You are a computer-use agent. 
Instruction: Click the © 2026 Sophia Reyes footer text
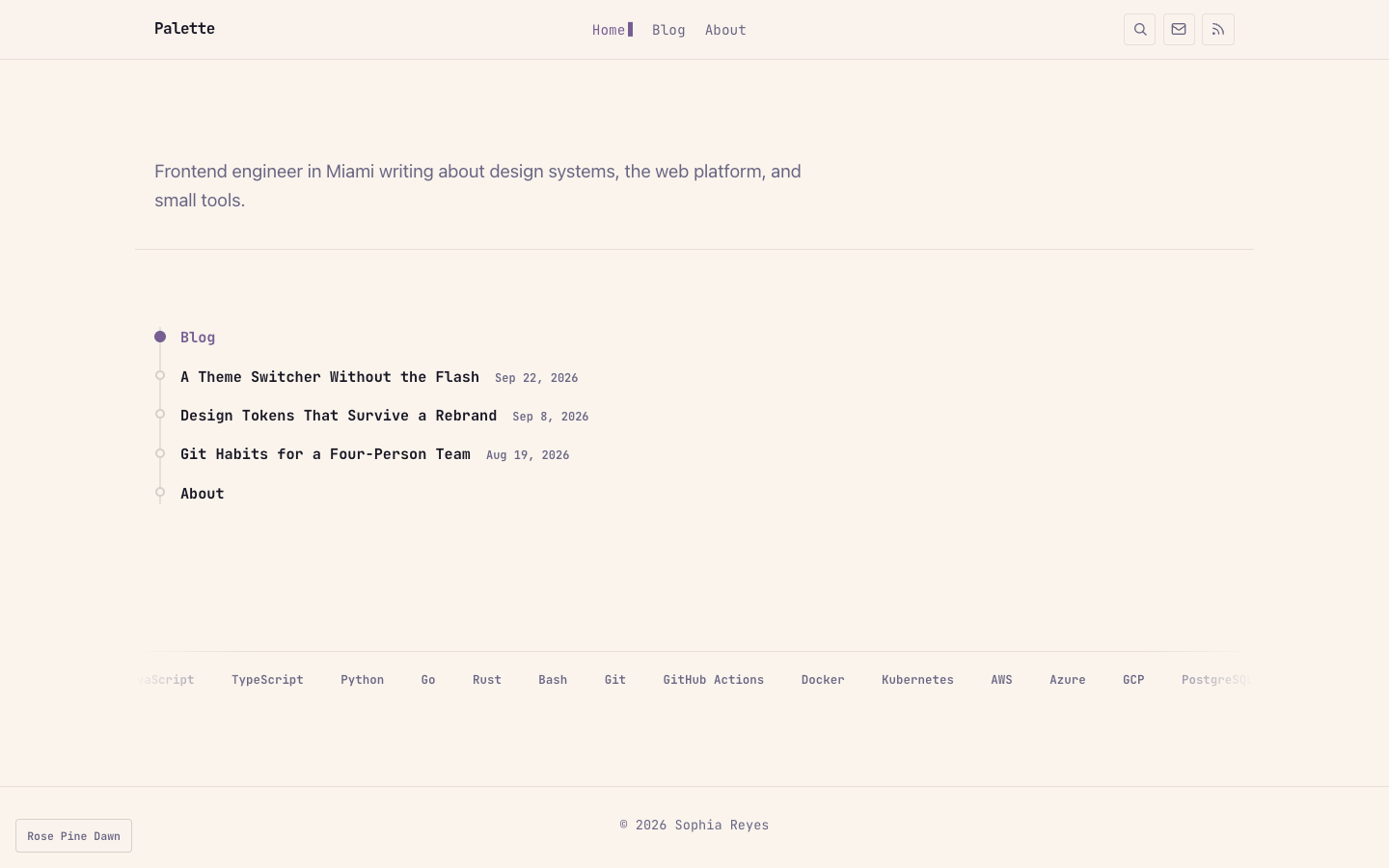(694, 826)
